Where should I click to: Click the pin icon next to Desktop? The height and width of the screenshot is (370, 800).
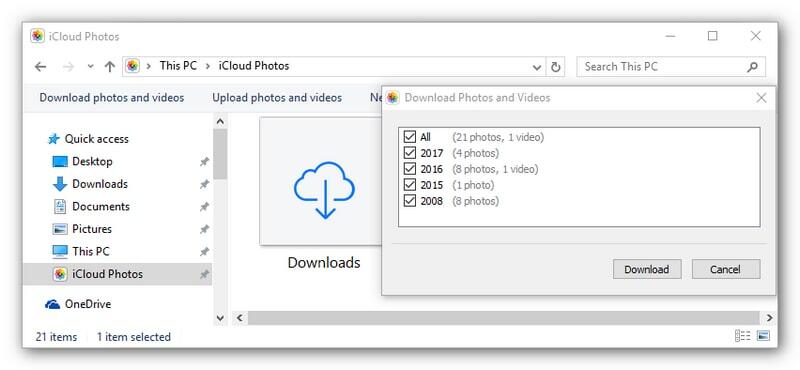click(x=204, y=162)
